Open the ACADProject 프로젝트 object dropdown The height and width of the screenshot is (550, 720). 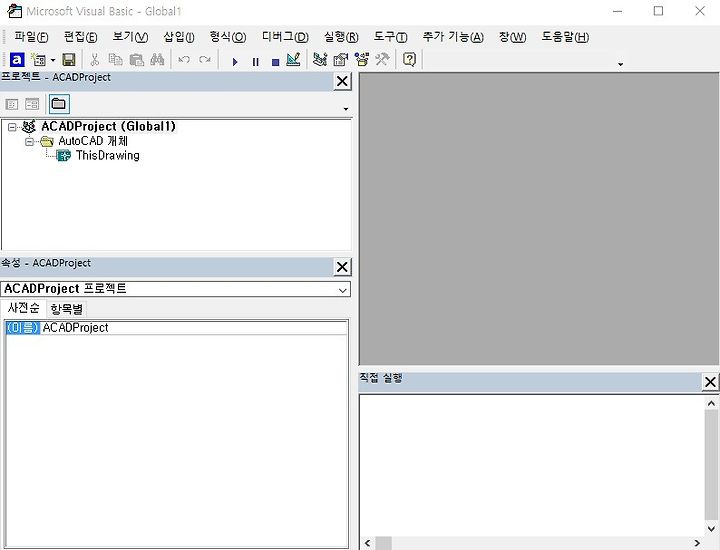tap(342, 290)
